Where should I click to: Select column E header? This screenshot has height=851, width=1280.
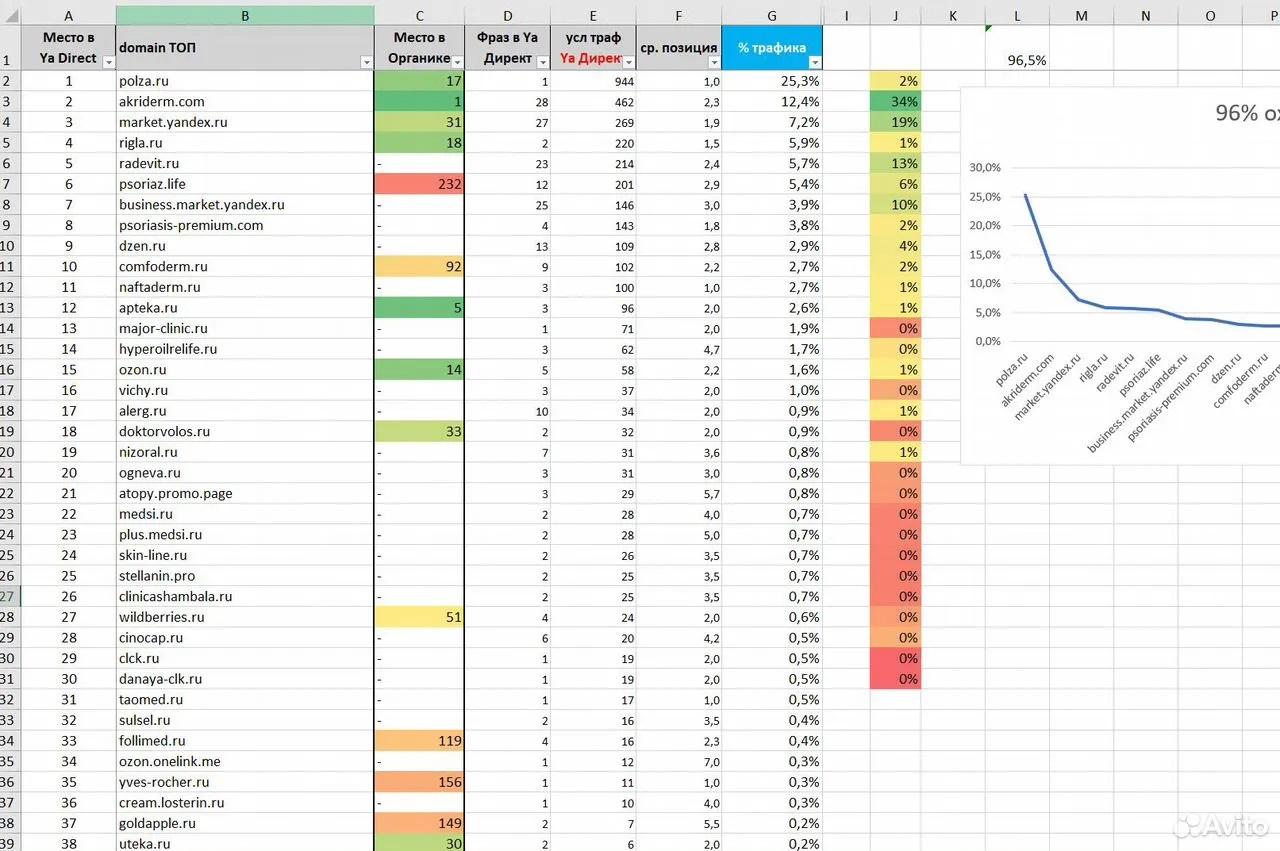593,15
